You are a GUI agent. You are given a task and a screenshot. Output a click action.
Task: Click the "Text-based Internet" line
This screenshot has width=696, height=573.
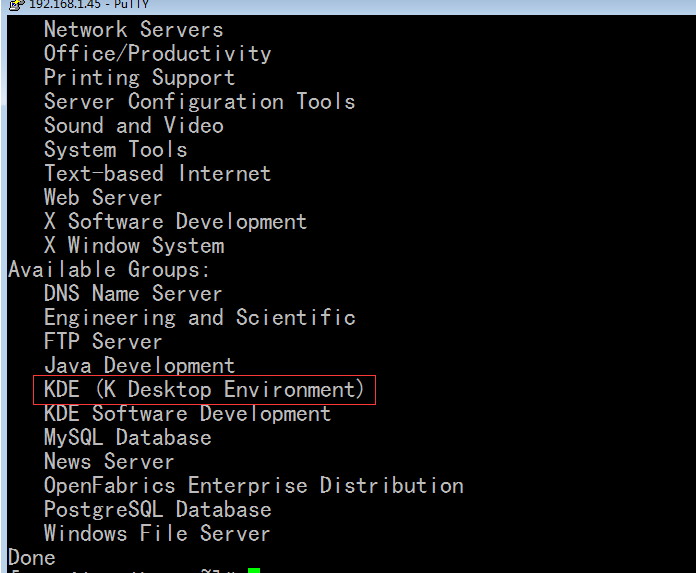click(x=157, y=174)
